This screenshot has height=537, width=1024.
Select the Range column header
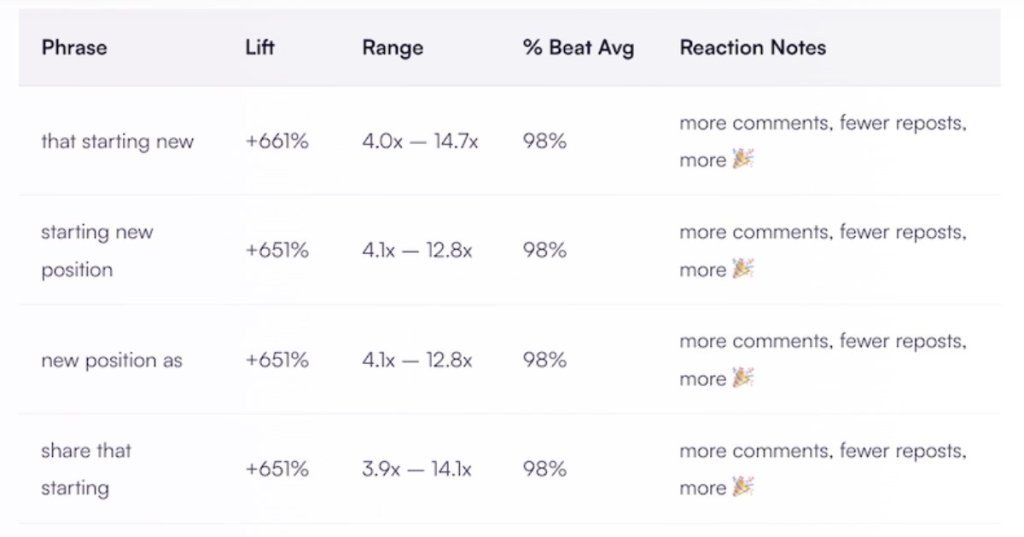point(392,48)
